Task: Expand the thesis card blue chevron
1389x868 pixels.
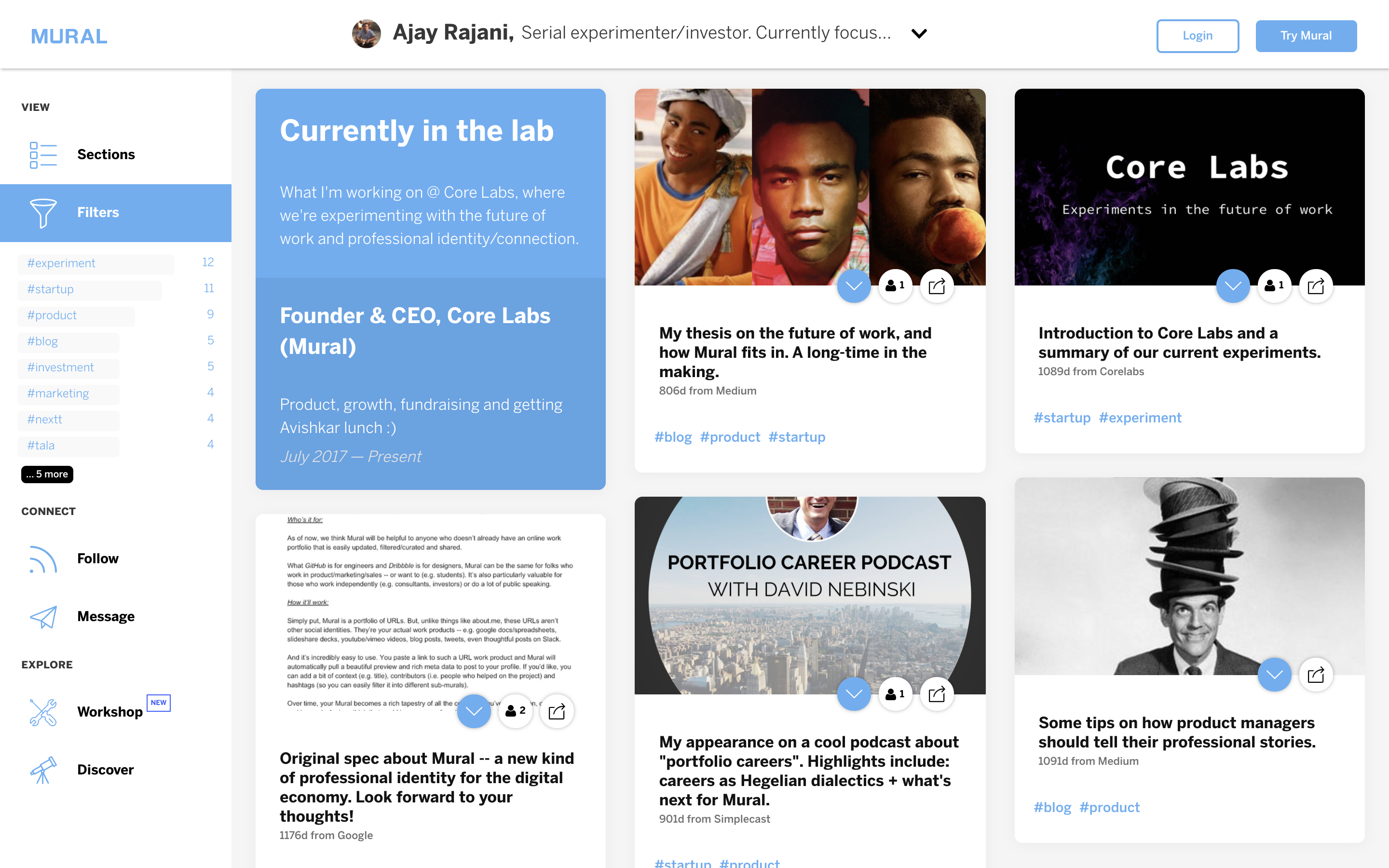Action: point(854,286)
